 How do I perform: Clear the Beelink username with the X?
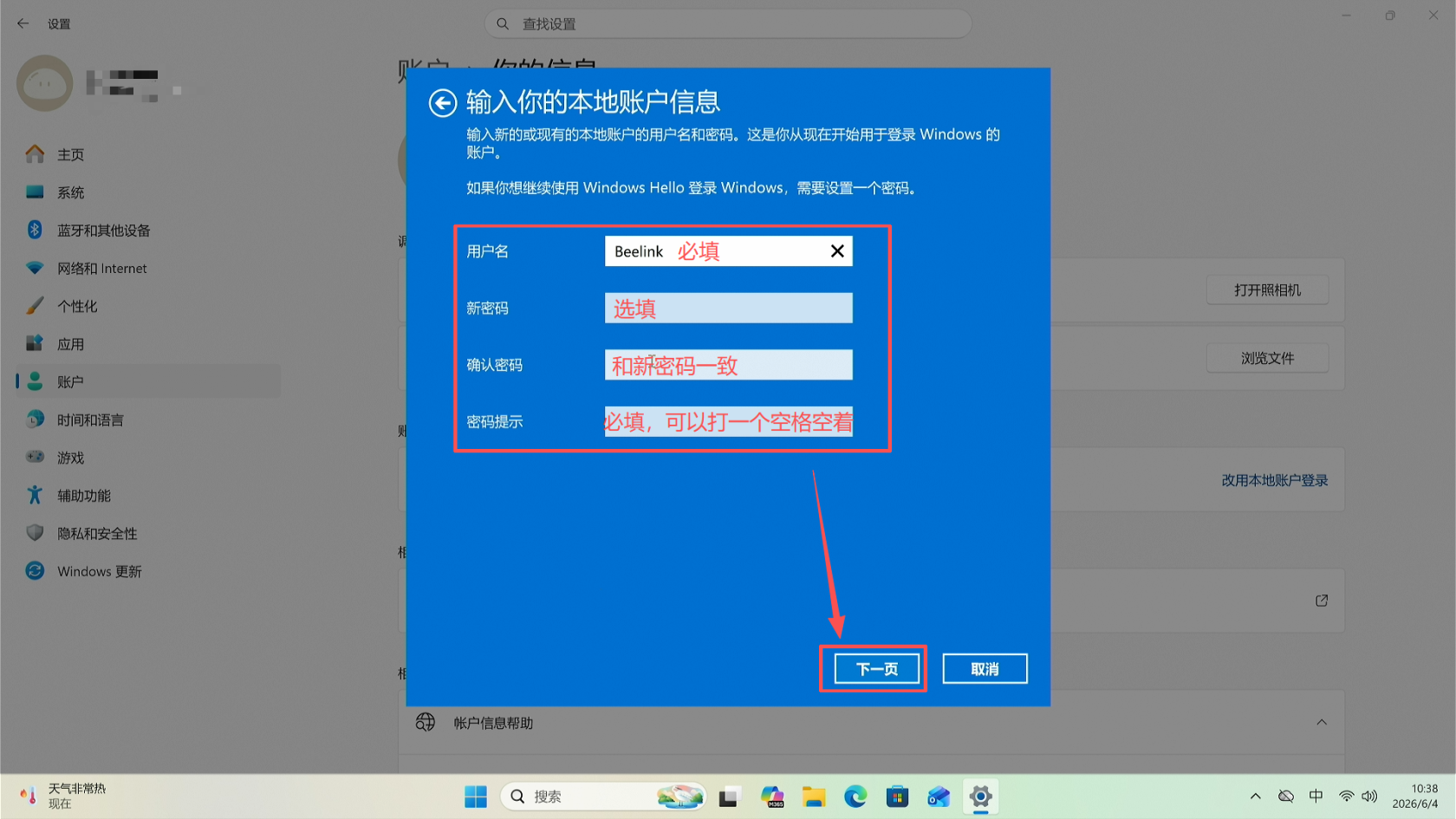(837, 251)
